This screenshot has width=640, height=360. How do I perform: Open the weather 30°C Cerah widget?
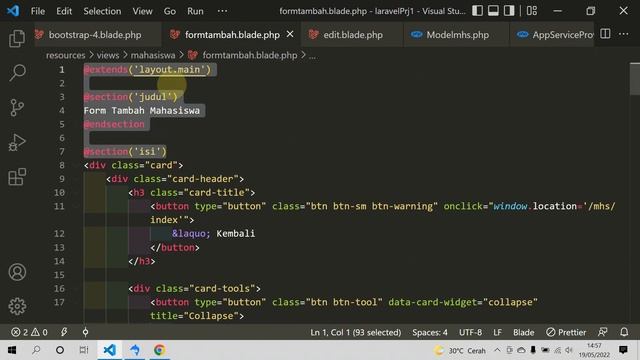(x=460, y=350)
